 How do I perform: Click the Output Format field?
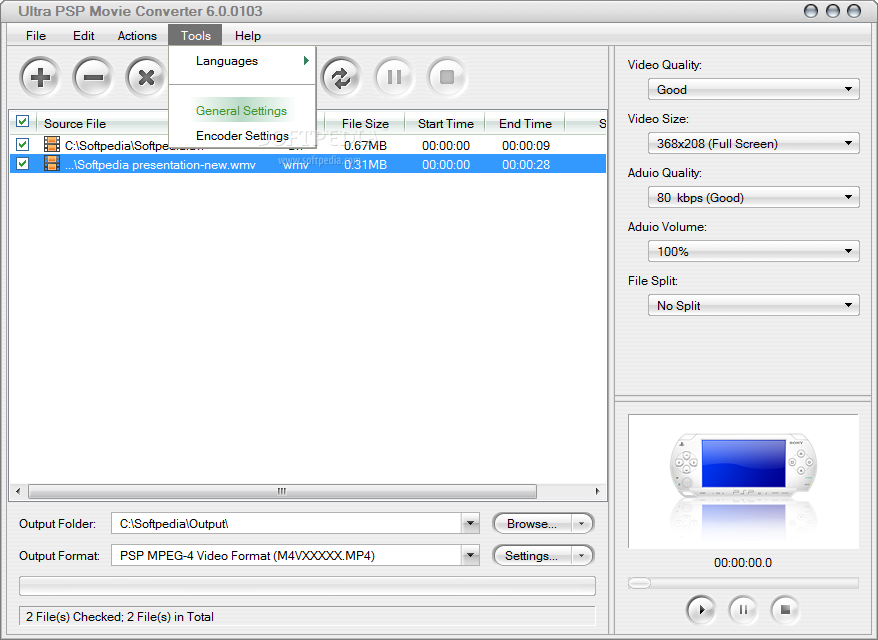pyautogui.click(x=287, y=555)
